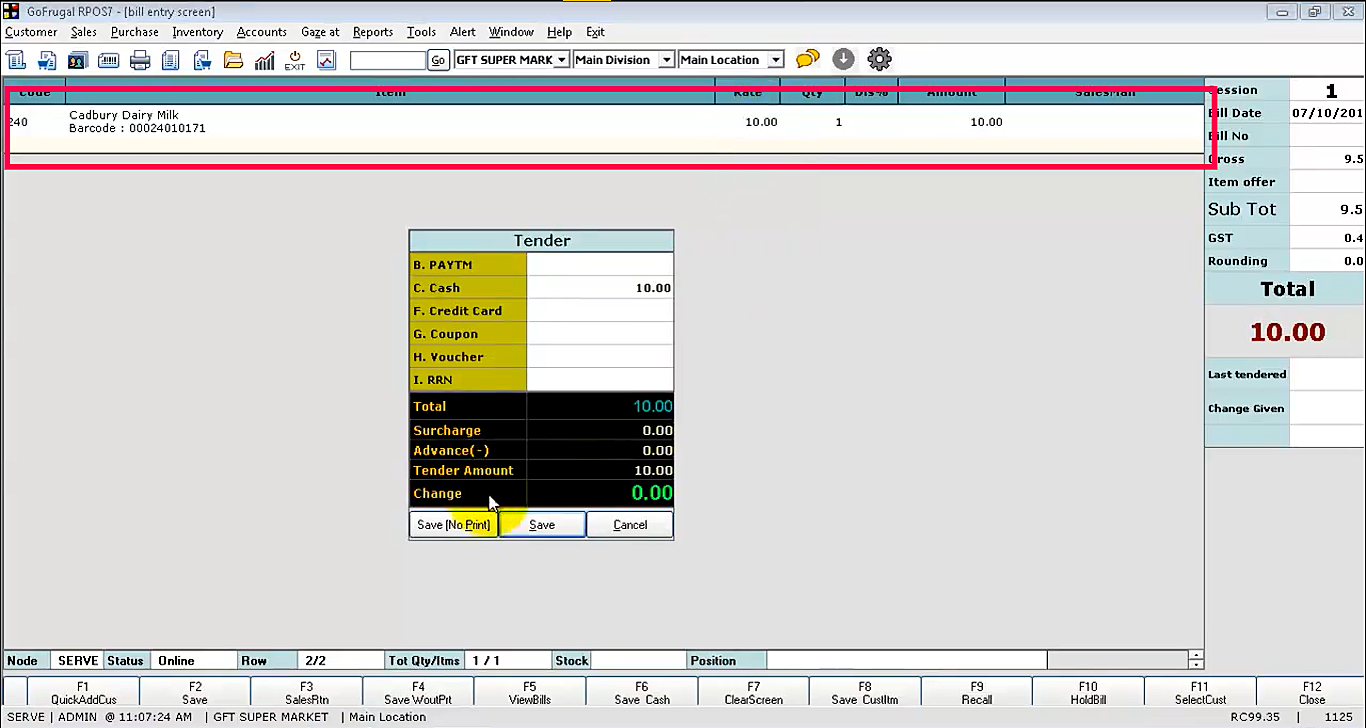
Task: Open the Help menu
Action: [560, 32]
